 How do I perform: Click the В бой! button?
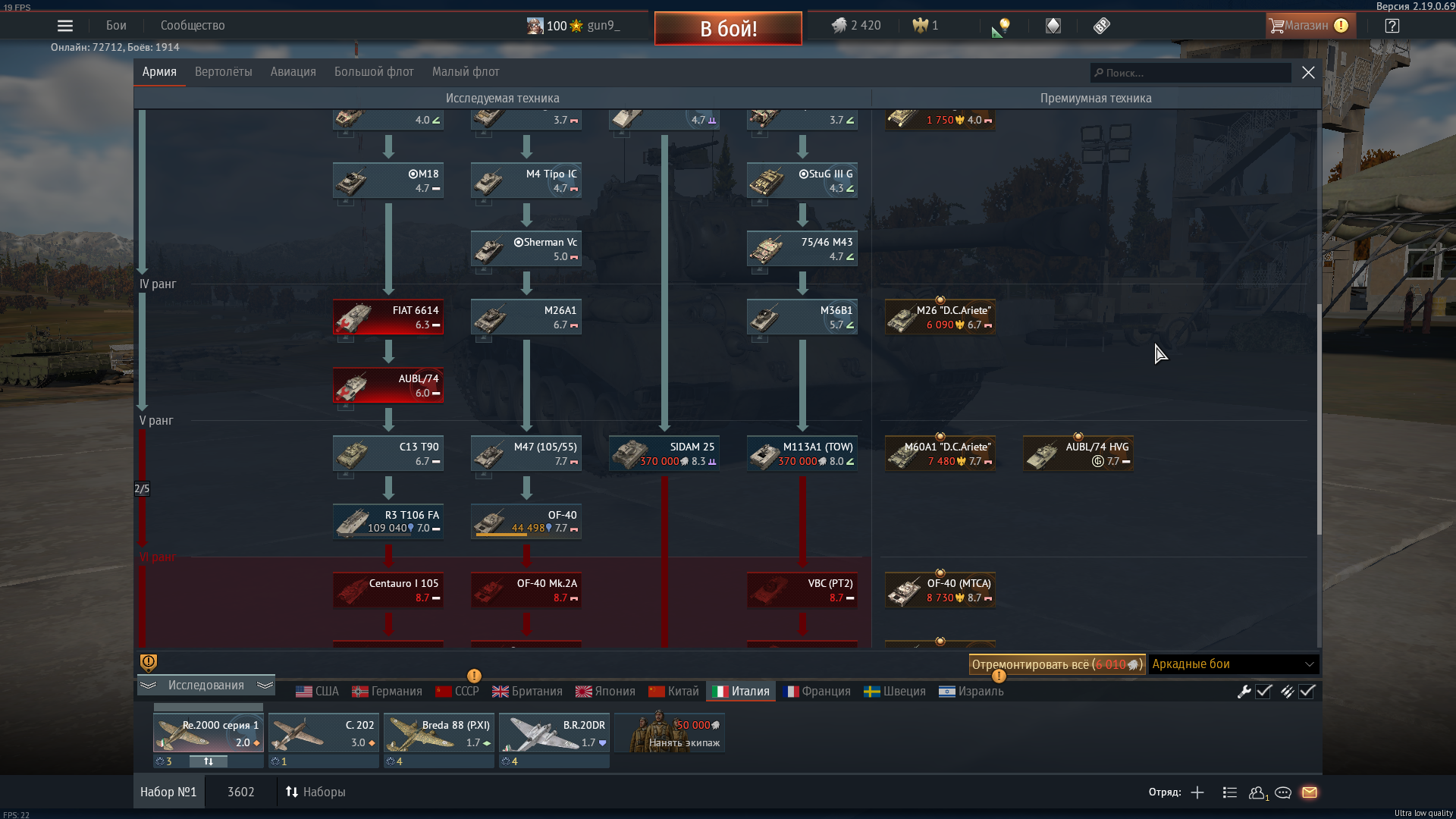pos(728,29)
